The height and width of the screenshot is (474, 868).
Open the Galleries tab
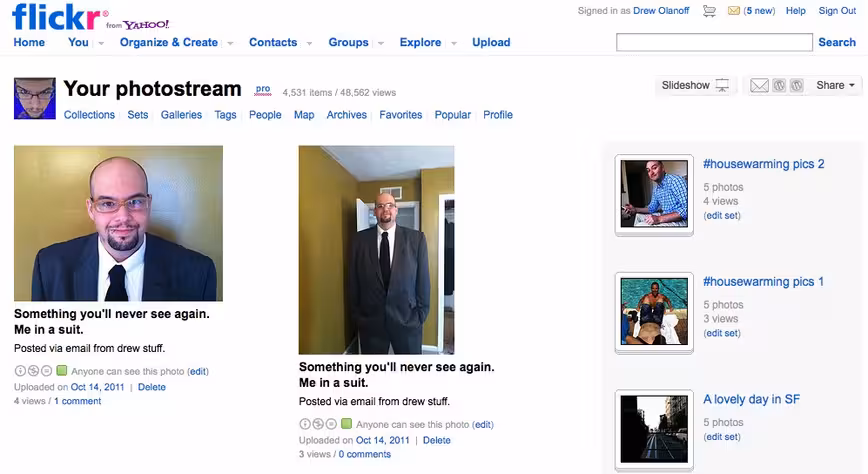click(181, 115)
